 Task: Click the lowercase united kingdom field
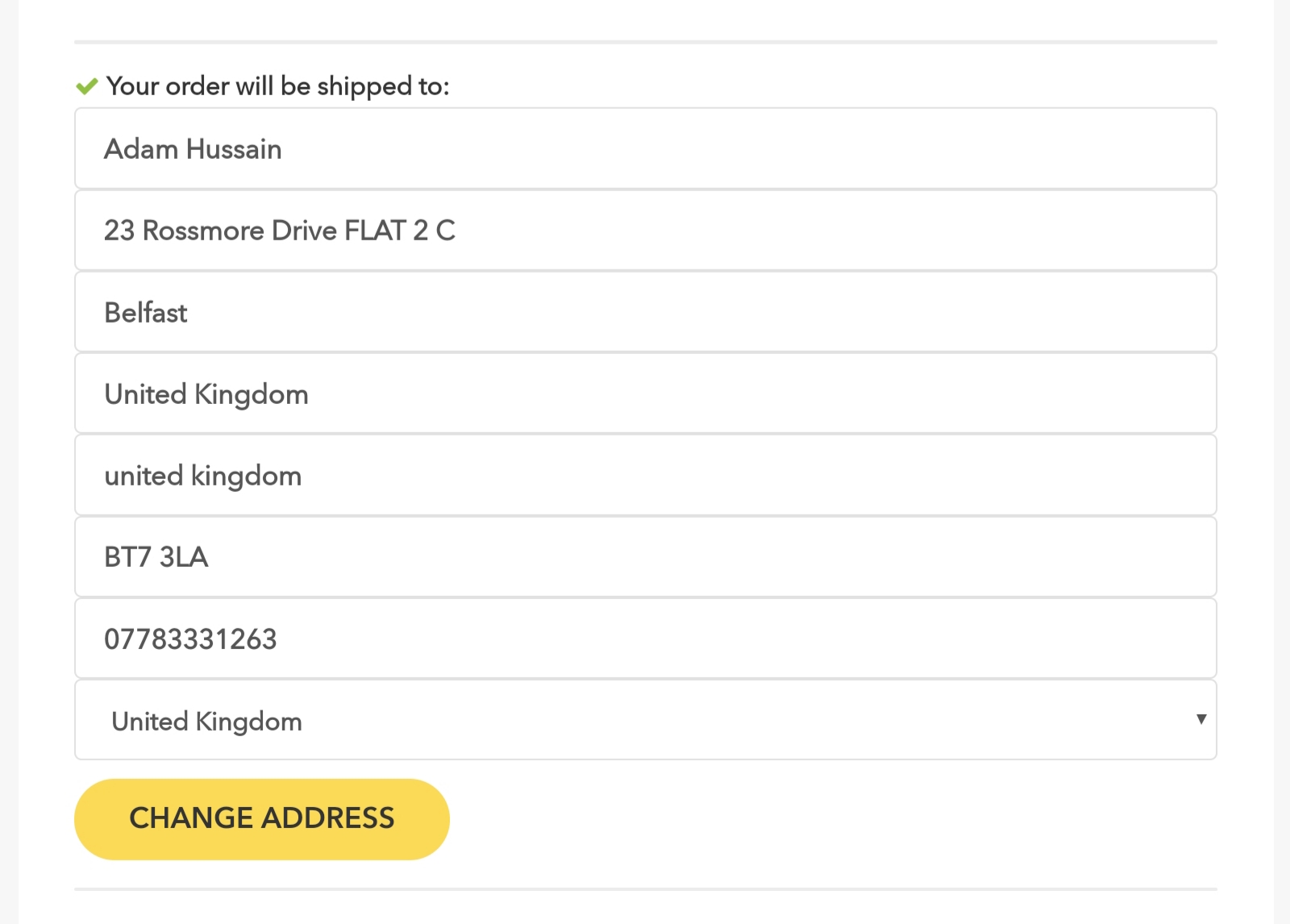click(x=645, y=476)
